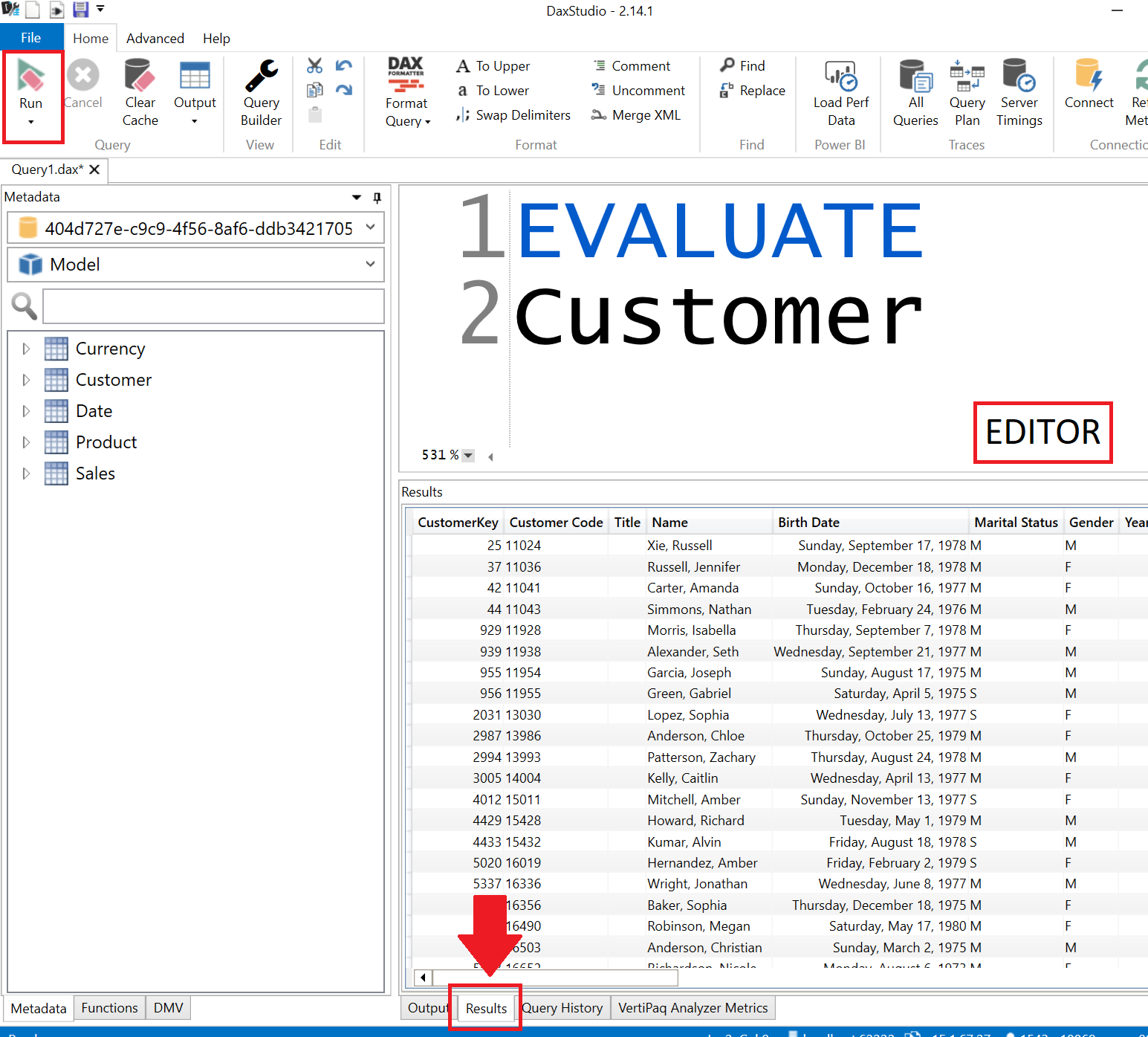Open the VertiPaq Analyzer Metrics tab
This screenshot has width=1148, height=1037.
(x=693, y=1008)
